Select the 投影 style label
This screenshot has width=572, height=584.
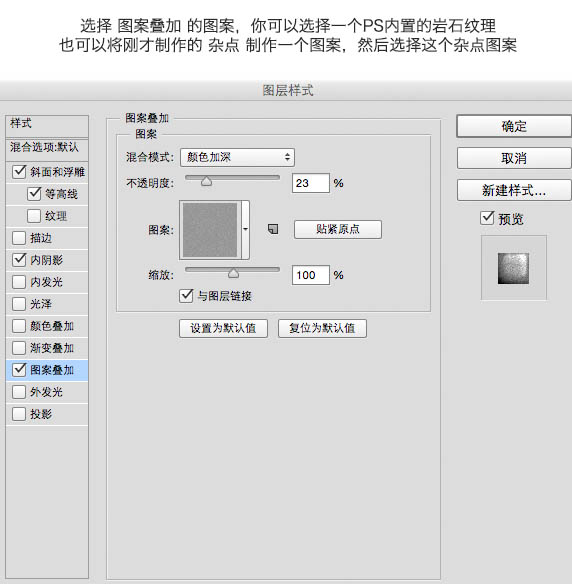pyautogui.click(x=41, y=413)
